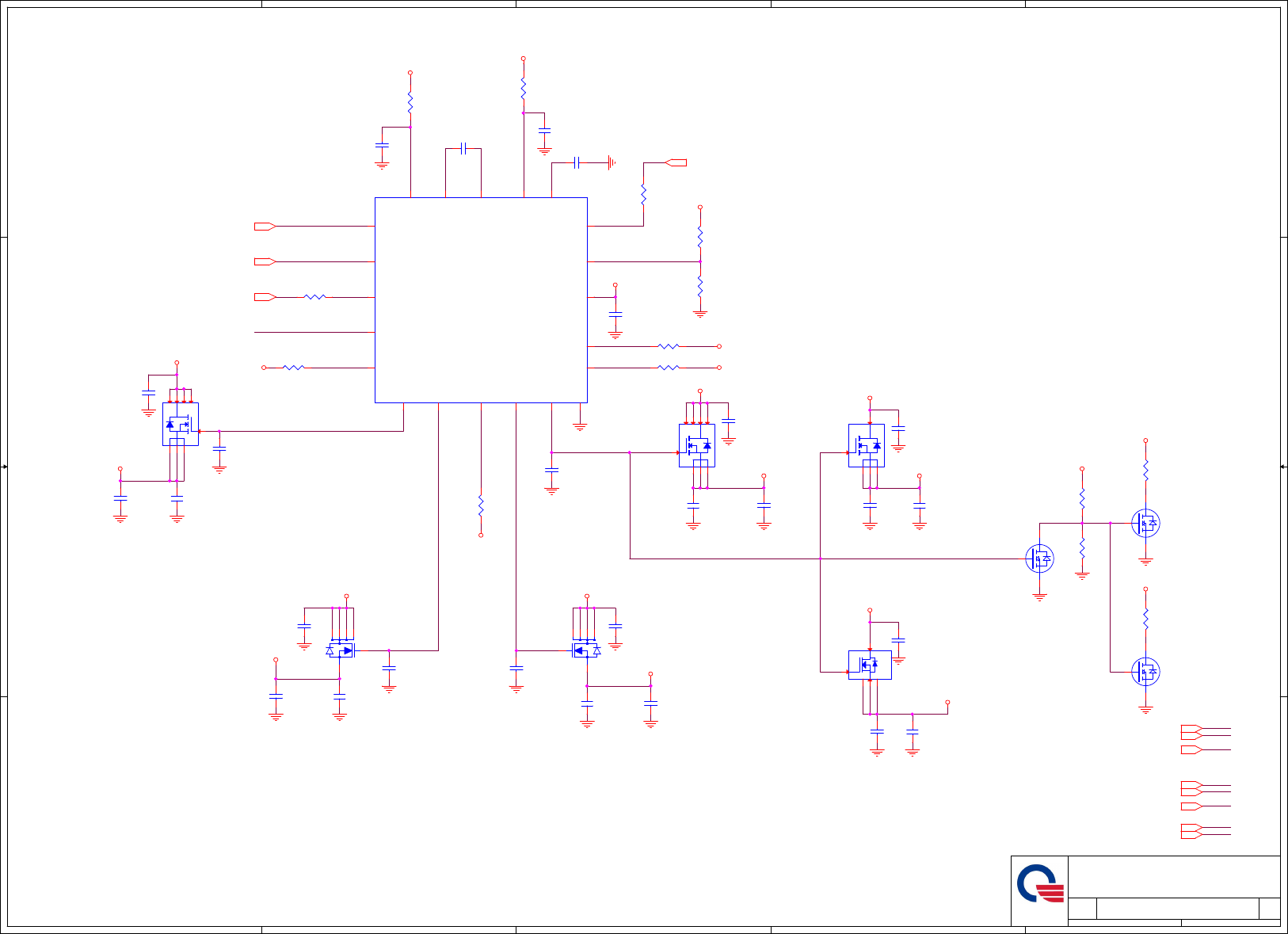The width and height of the screenshot is (1288, 934).
Task: Select the upper-right circular MOSFET transistor
Action: click(1145, 523)
